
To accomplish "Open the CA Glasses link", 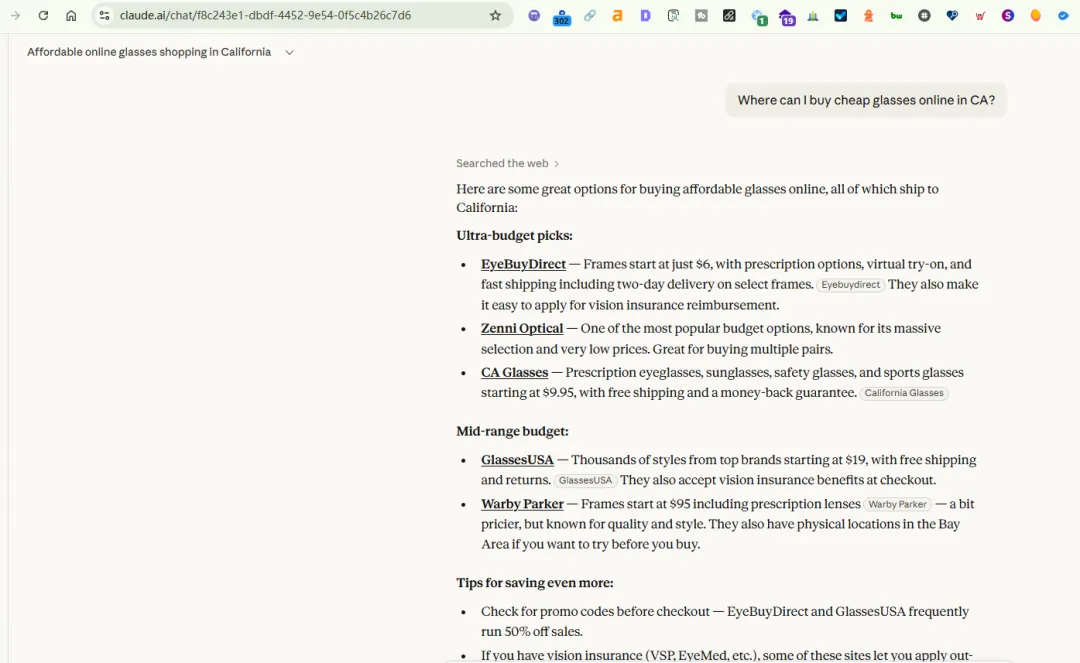I will coord(515,372).
